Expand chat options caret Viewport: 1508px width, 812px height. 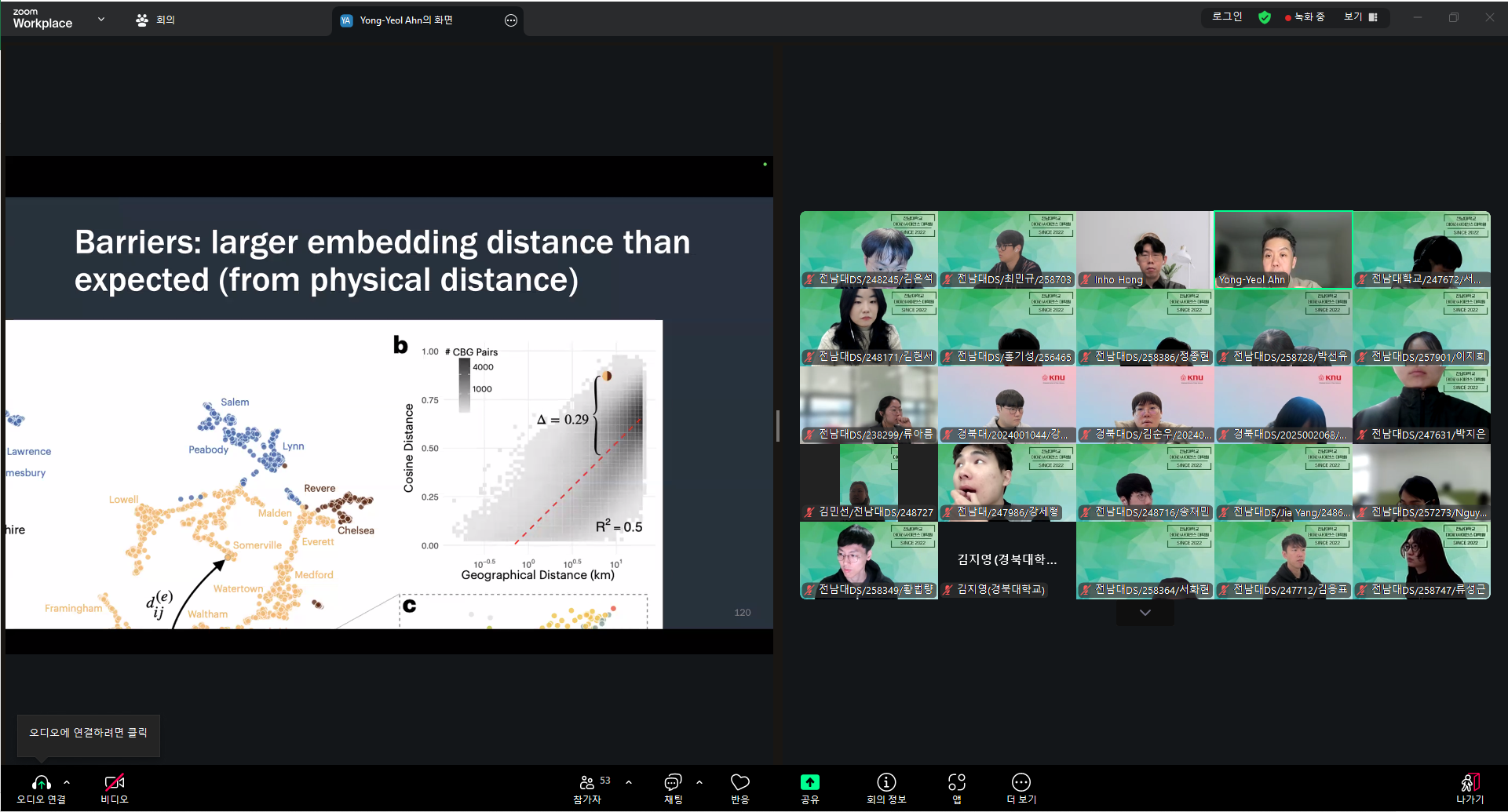click(x=699, y=782)
